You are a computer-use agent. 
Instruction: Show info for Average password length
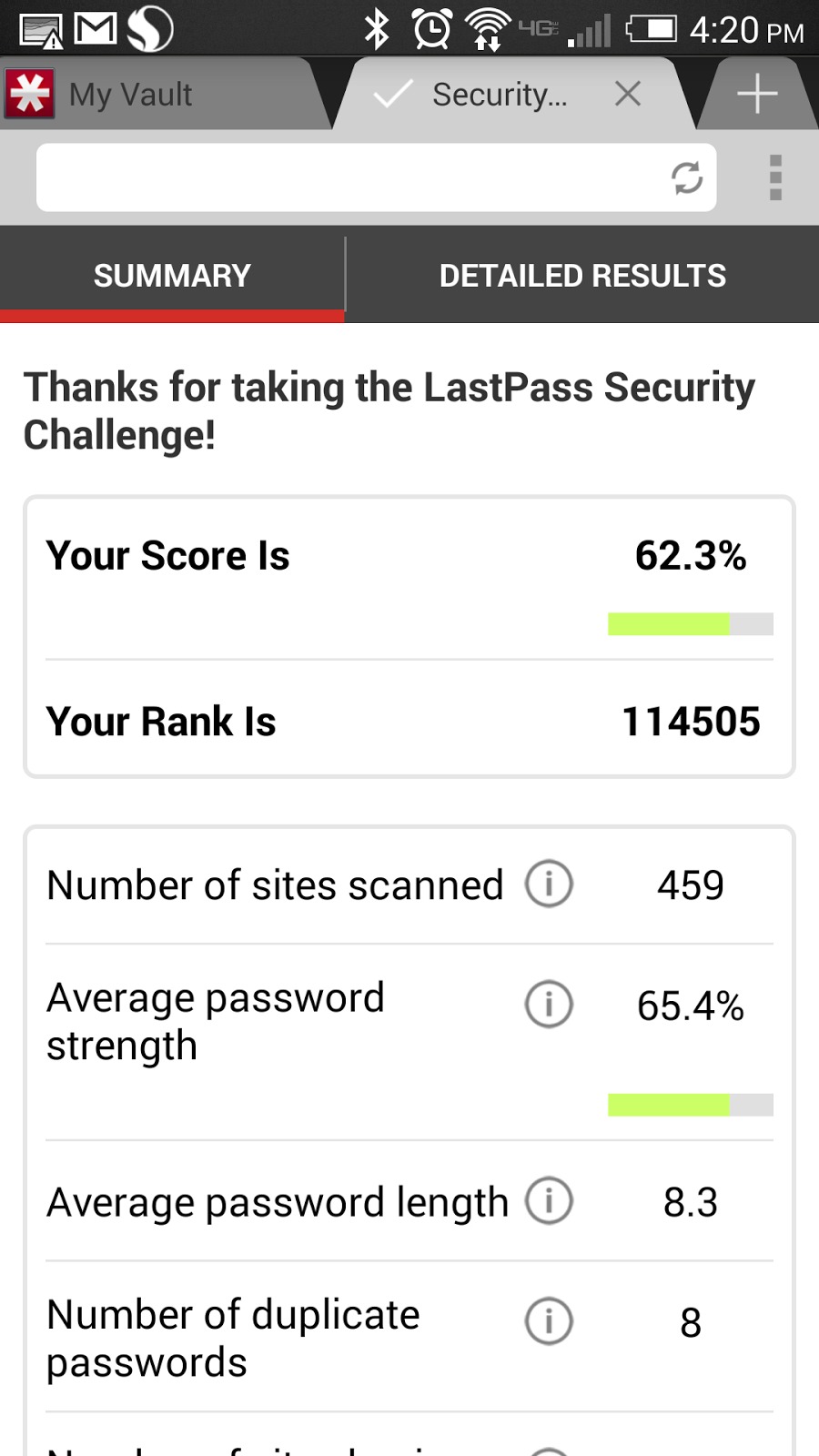click(x=549, y=1200)
